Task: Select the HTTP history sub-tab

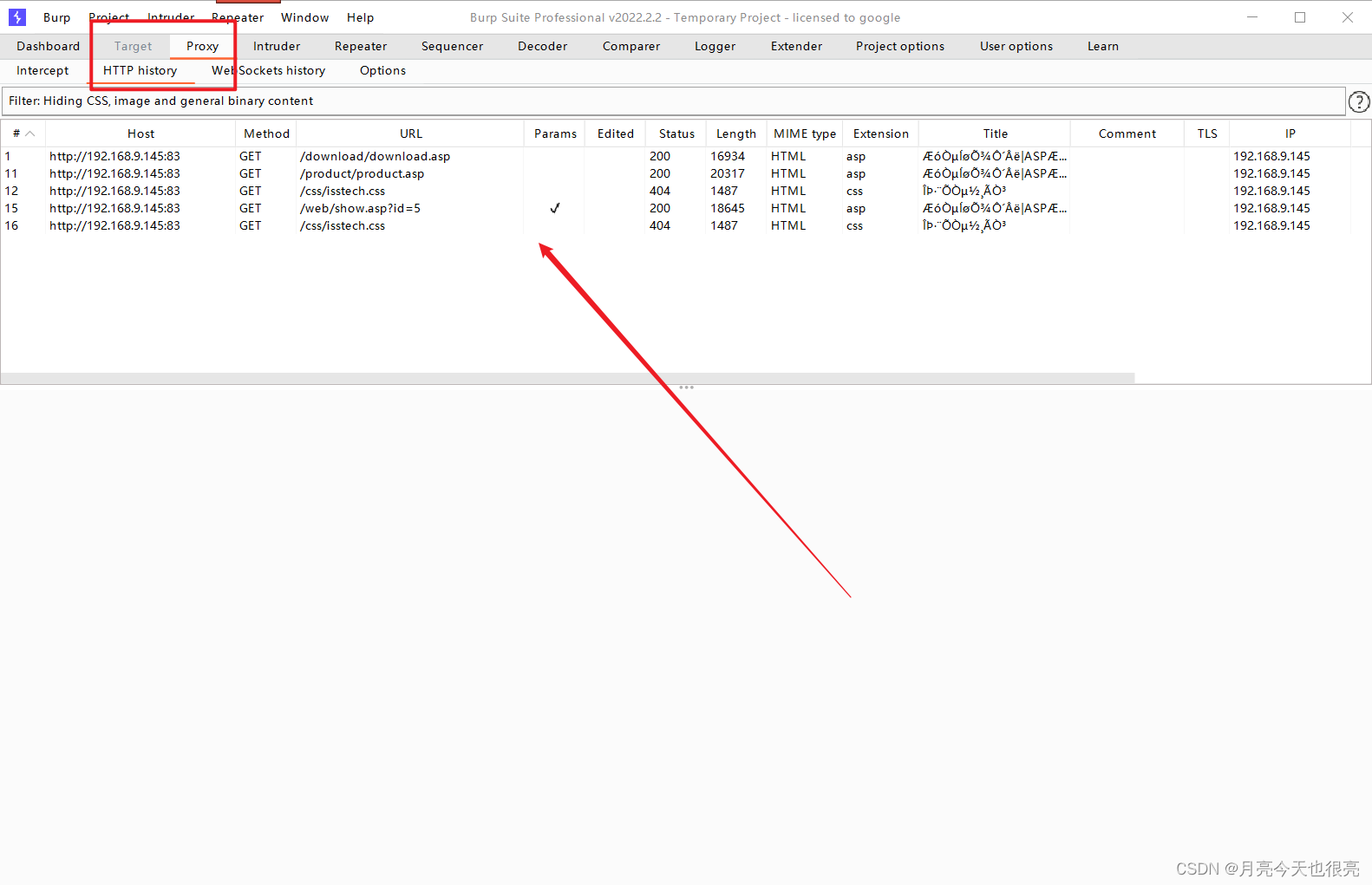Action: pos(140,70)
